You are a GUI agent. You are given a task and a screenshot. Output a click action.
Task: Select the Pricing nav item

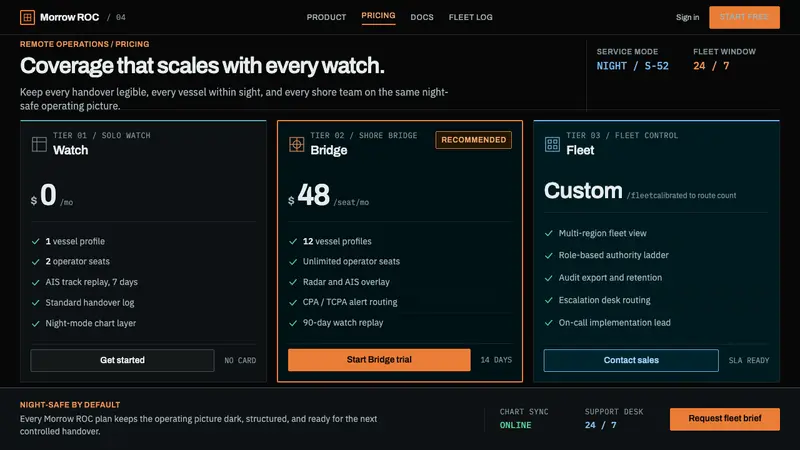click(x=378, y=16)
